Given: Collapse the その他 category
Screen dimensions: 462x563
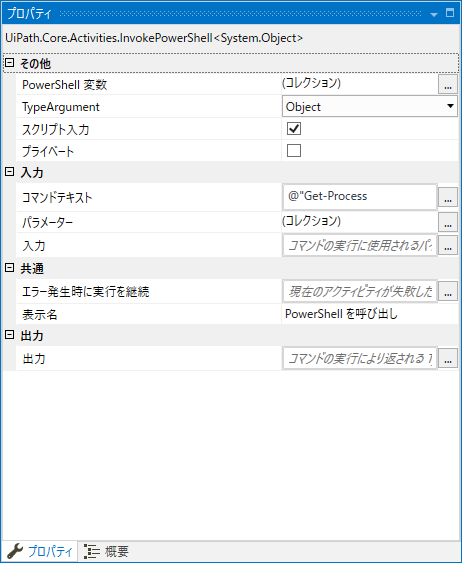Looking at the screenshot, I should [9, 63].
